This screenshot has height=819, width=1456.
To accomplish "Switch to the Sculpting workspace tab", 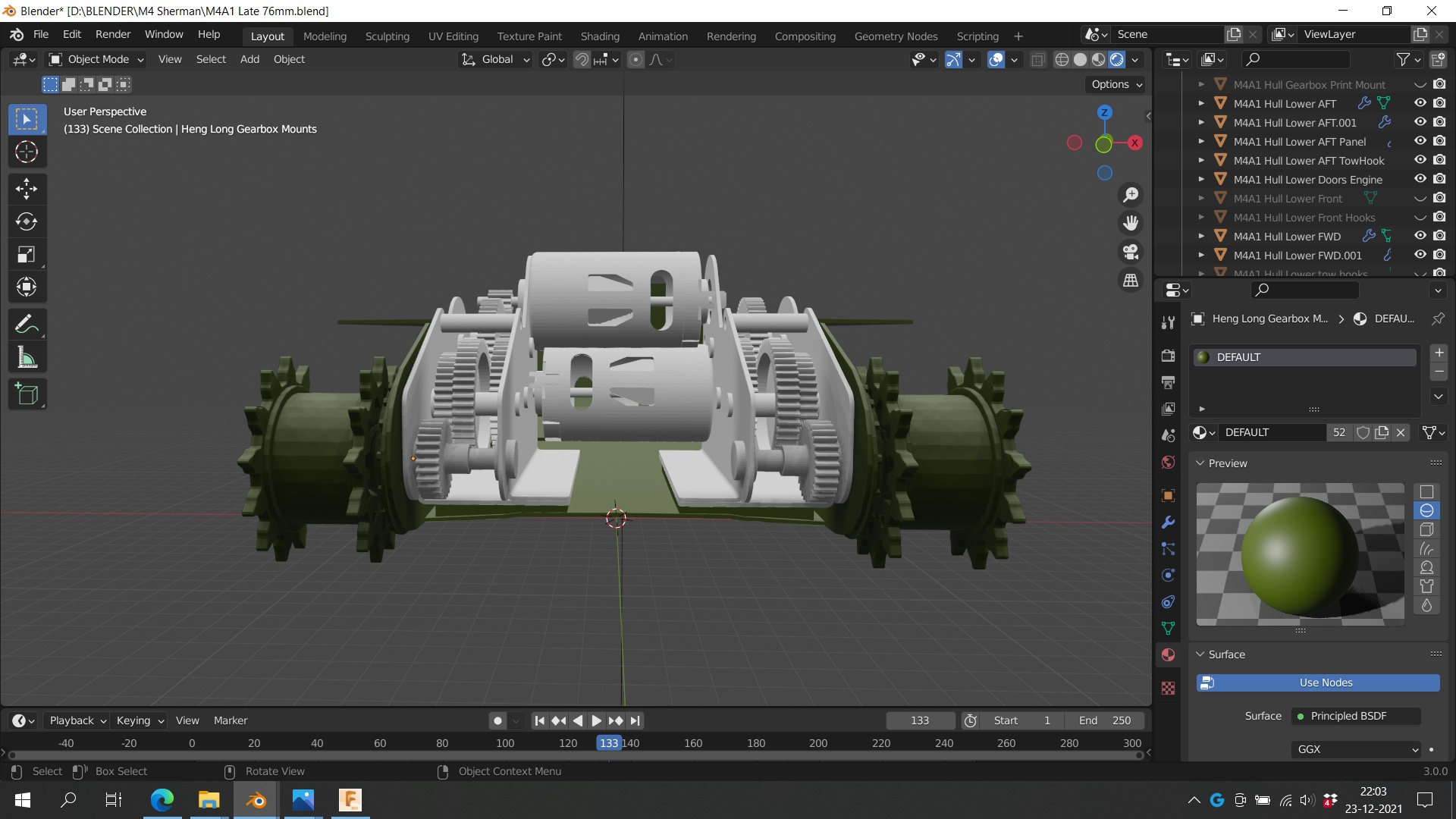I will click(387, 36).
